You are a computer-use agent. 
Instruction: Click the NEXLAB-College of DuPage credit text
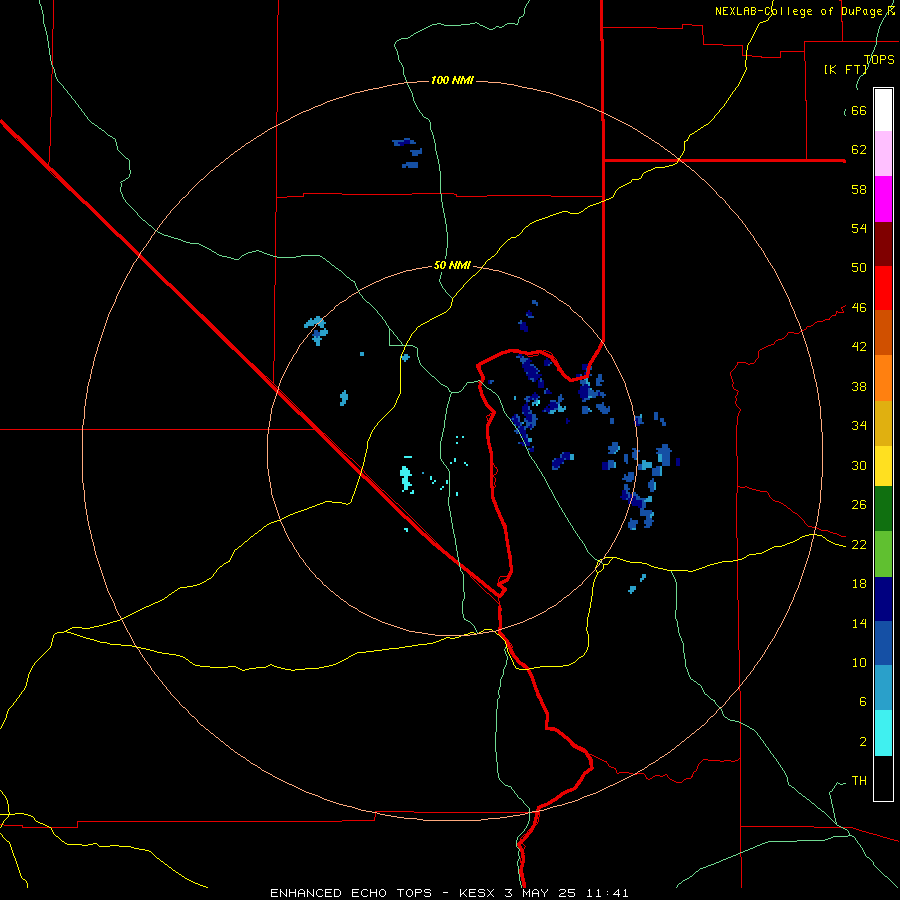point(805,11)
